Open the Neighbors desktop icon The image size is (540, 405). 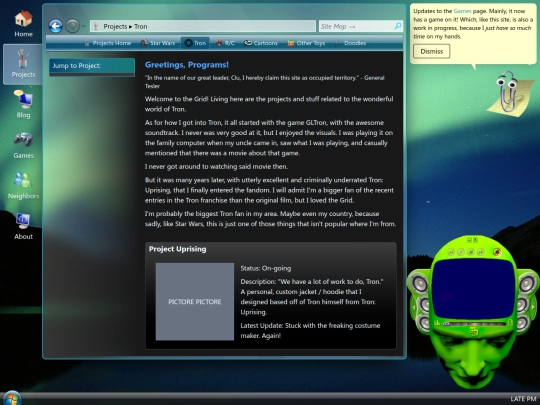[x=23, y=186]
